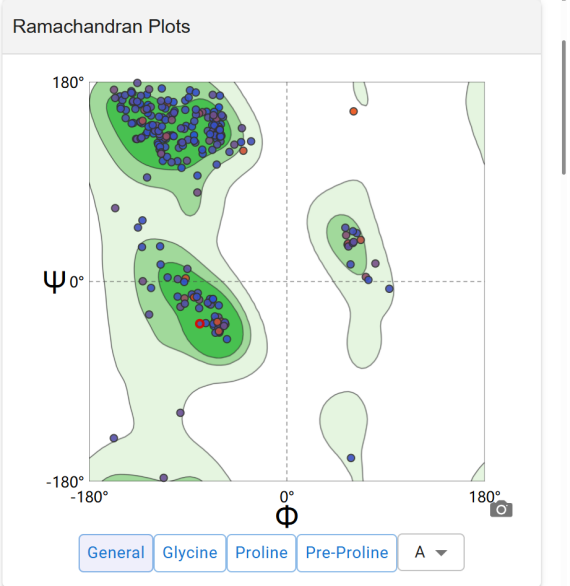Open the chain A dropdown
The height and width of the screenshot is (586, 570).
click(x=431, y=552)
